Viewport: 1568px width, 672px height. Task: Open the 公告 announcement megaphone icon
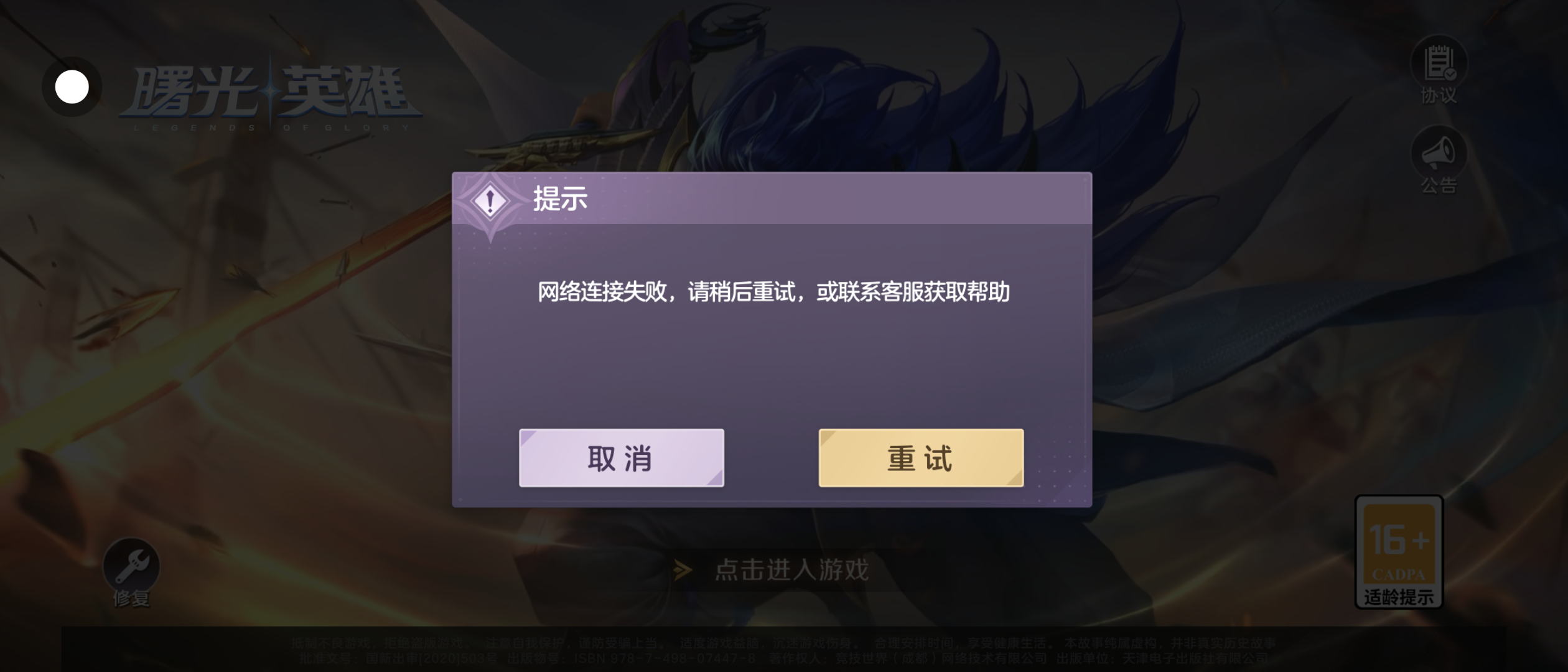pyautogui.click(x=1439, y=153)
